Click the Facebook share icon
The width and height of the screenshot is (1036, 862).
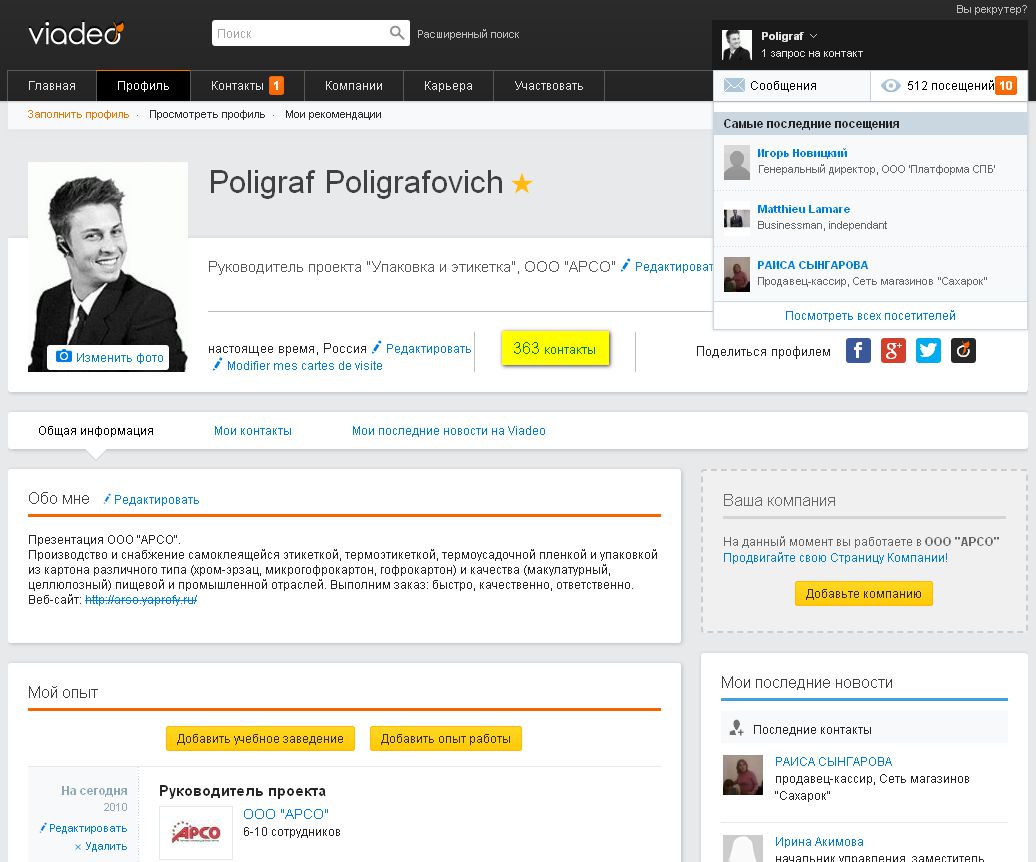(858, 351)
